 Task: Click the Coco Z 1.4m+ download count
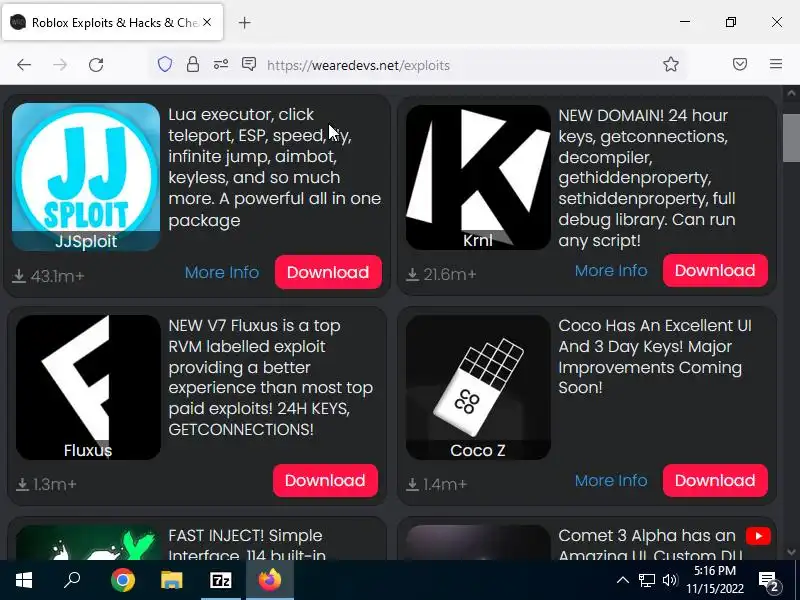coord(437,484)
